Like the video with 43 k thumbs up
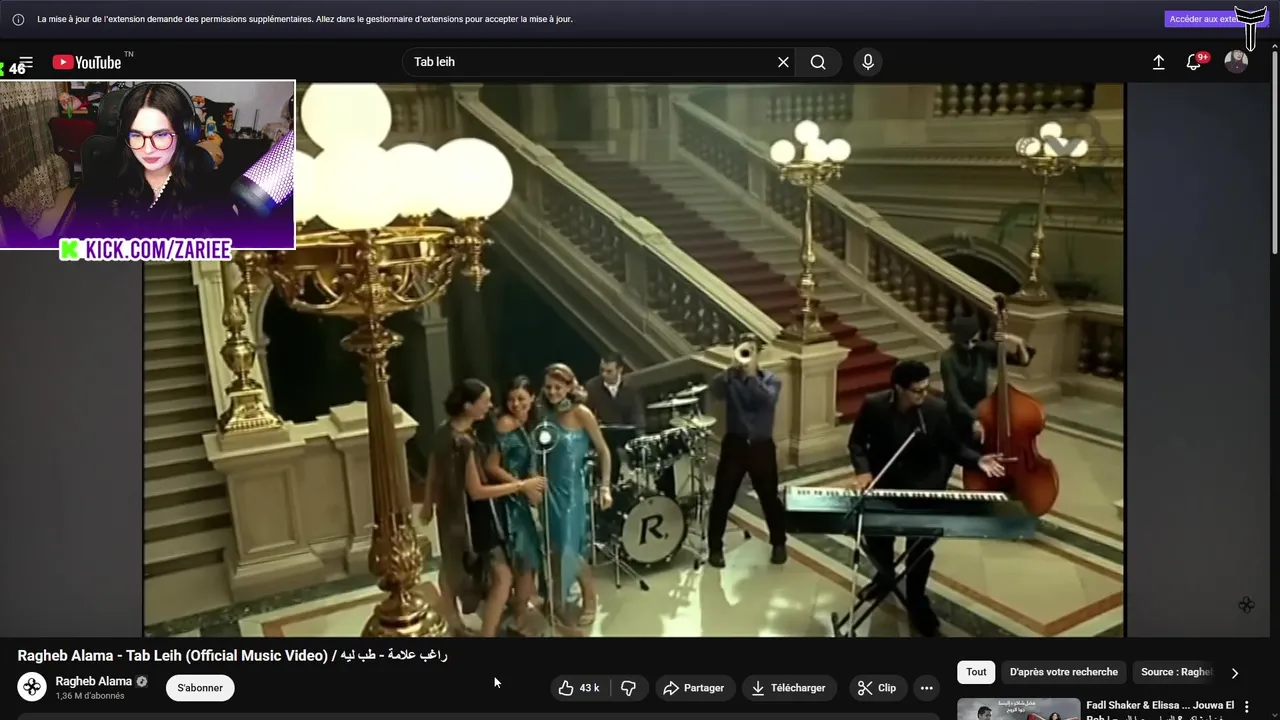The image size is (1280, 720). click(x=579, y=688)
